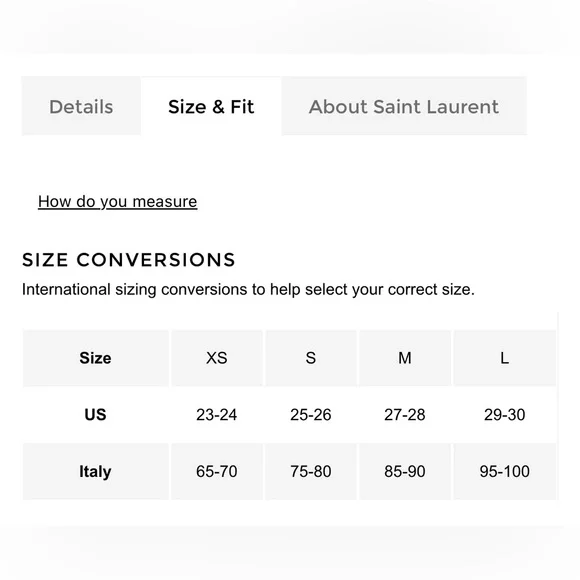Select the US 23-24 cell
The image size is (580, 580).
(217, 415)
